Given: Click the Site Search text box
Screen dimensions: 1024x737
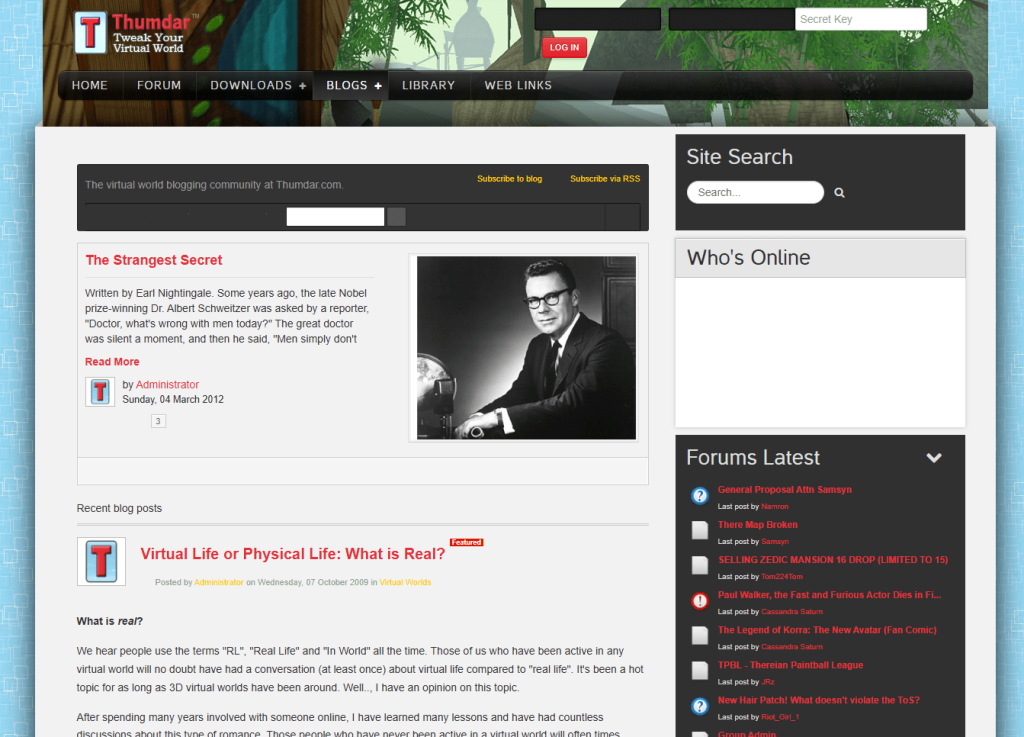Looking at the screenshot, I should [x=755, y=193].
